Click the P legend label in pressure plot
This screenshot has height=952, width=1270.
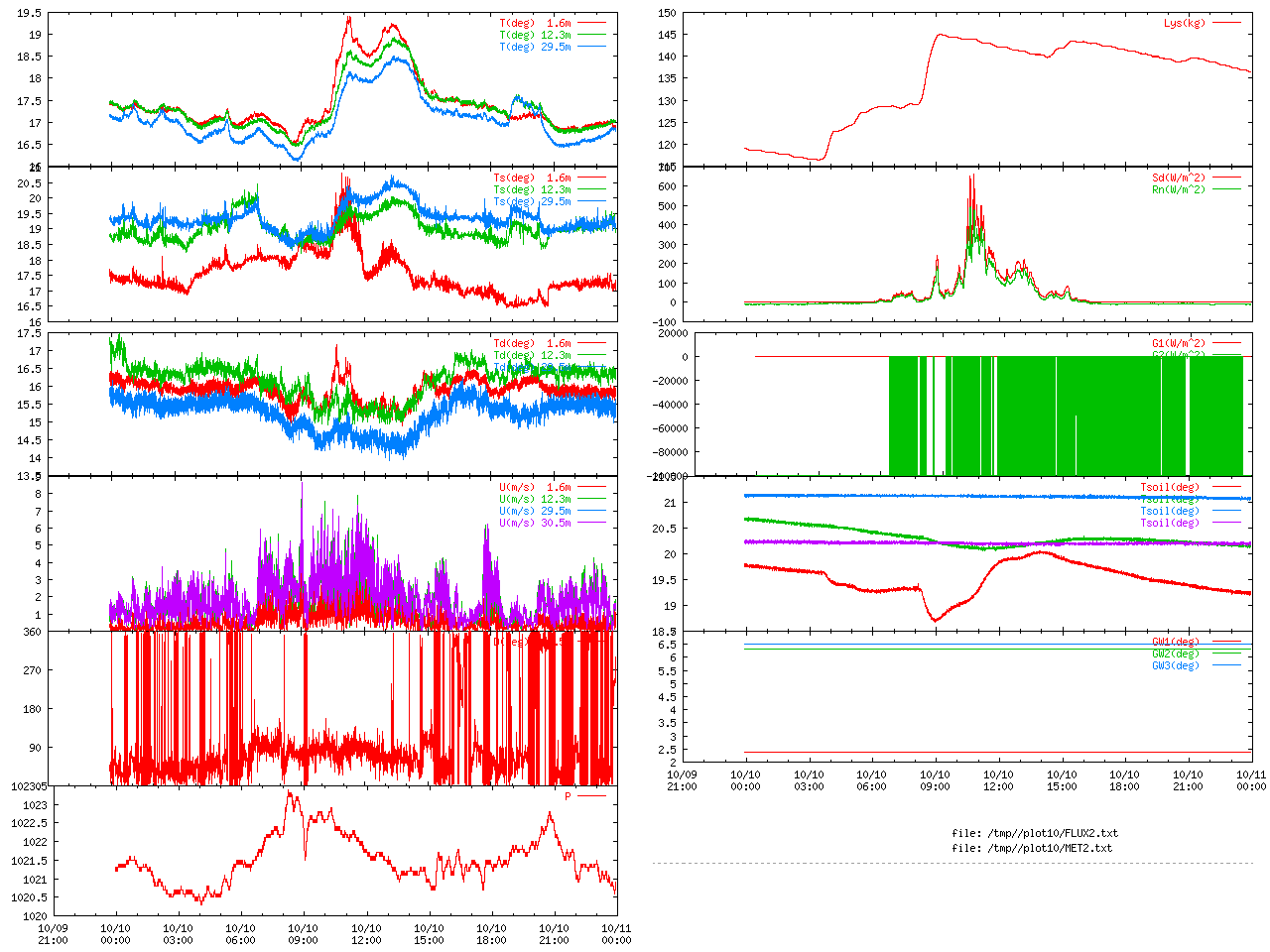click(569, 796)
